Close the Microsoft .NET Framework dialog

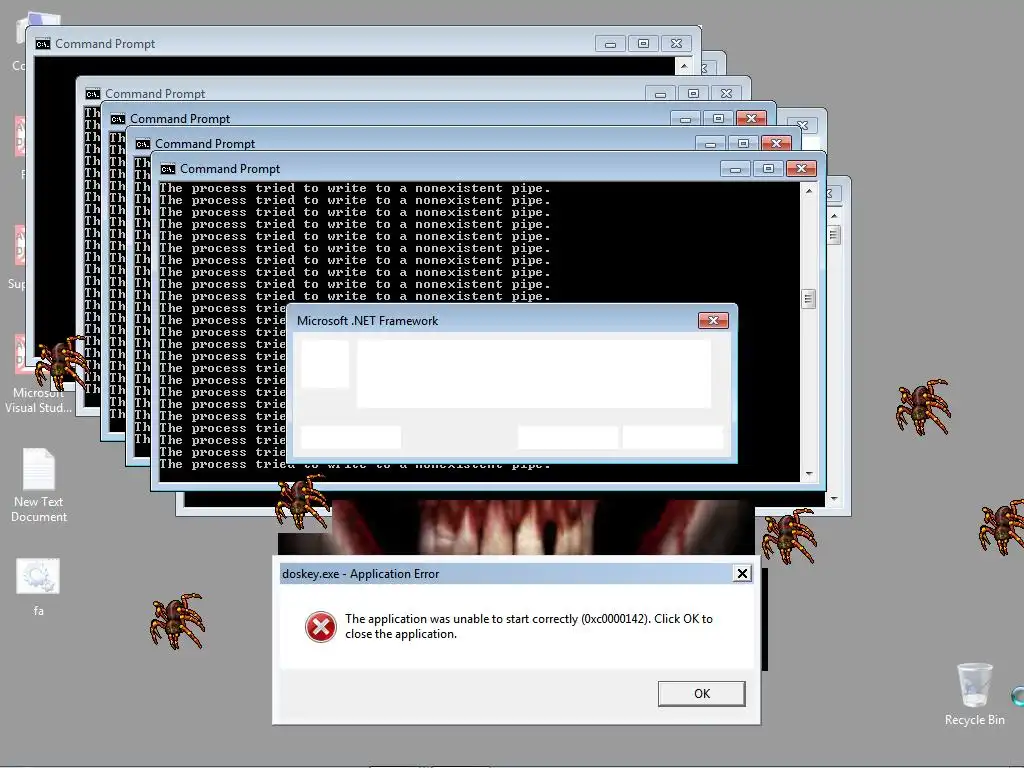click(713, 321)
